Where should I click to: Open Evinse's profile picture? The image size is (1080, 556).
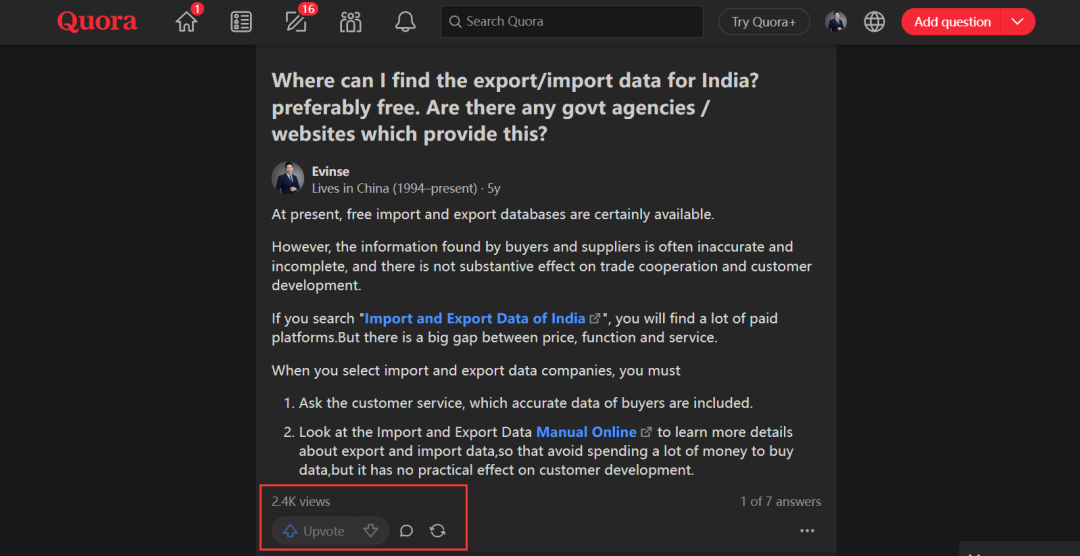pyautogui.click(x=288, y=179)
